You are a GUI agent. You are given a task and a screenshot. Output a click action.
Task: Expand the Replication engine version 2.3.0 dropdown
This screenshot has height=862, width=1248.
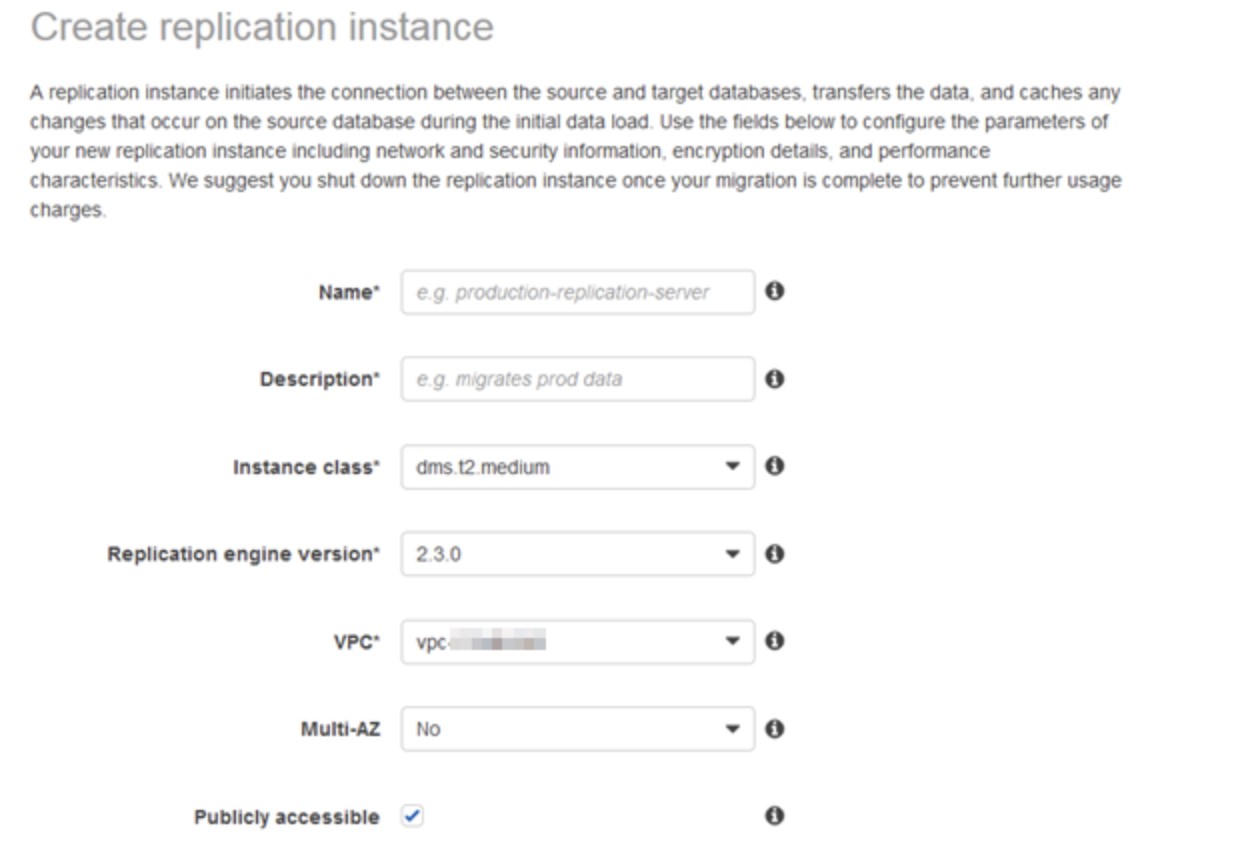(x=577, y=554)
